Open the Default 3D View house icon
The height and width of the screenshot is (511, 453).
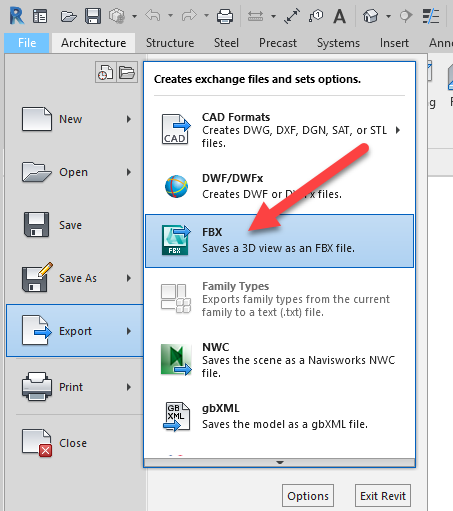tap(370, 16)
